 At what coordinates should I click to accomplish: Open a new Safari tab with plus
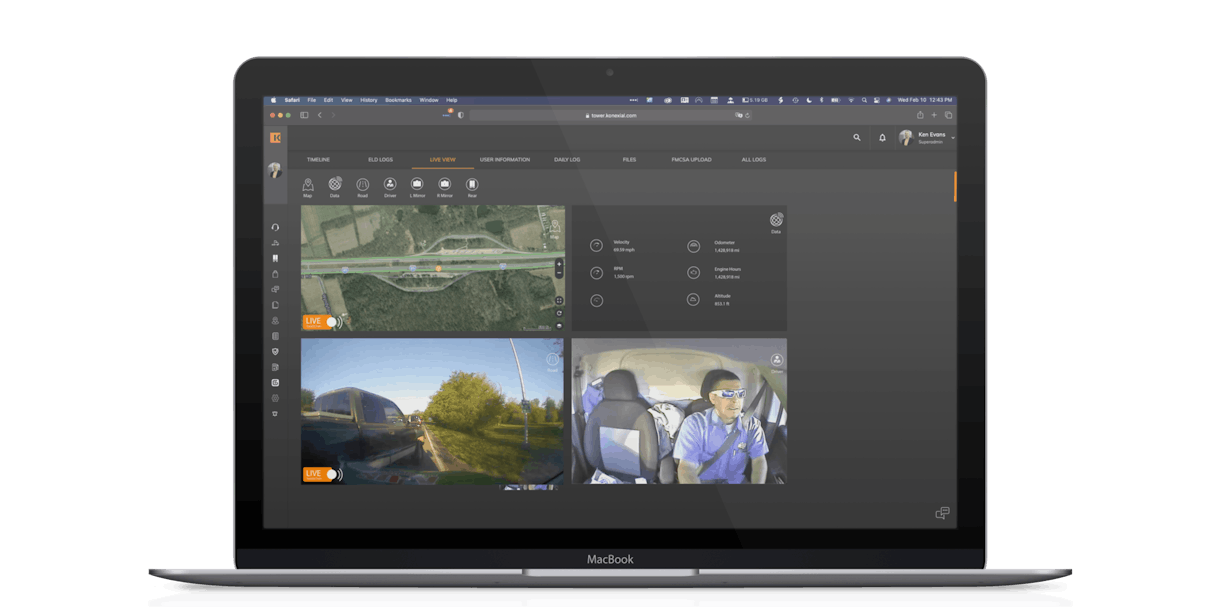(934, 115)
